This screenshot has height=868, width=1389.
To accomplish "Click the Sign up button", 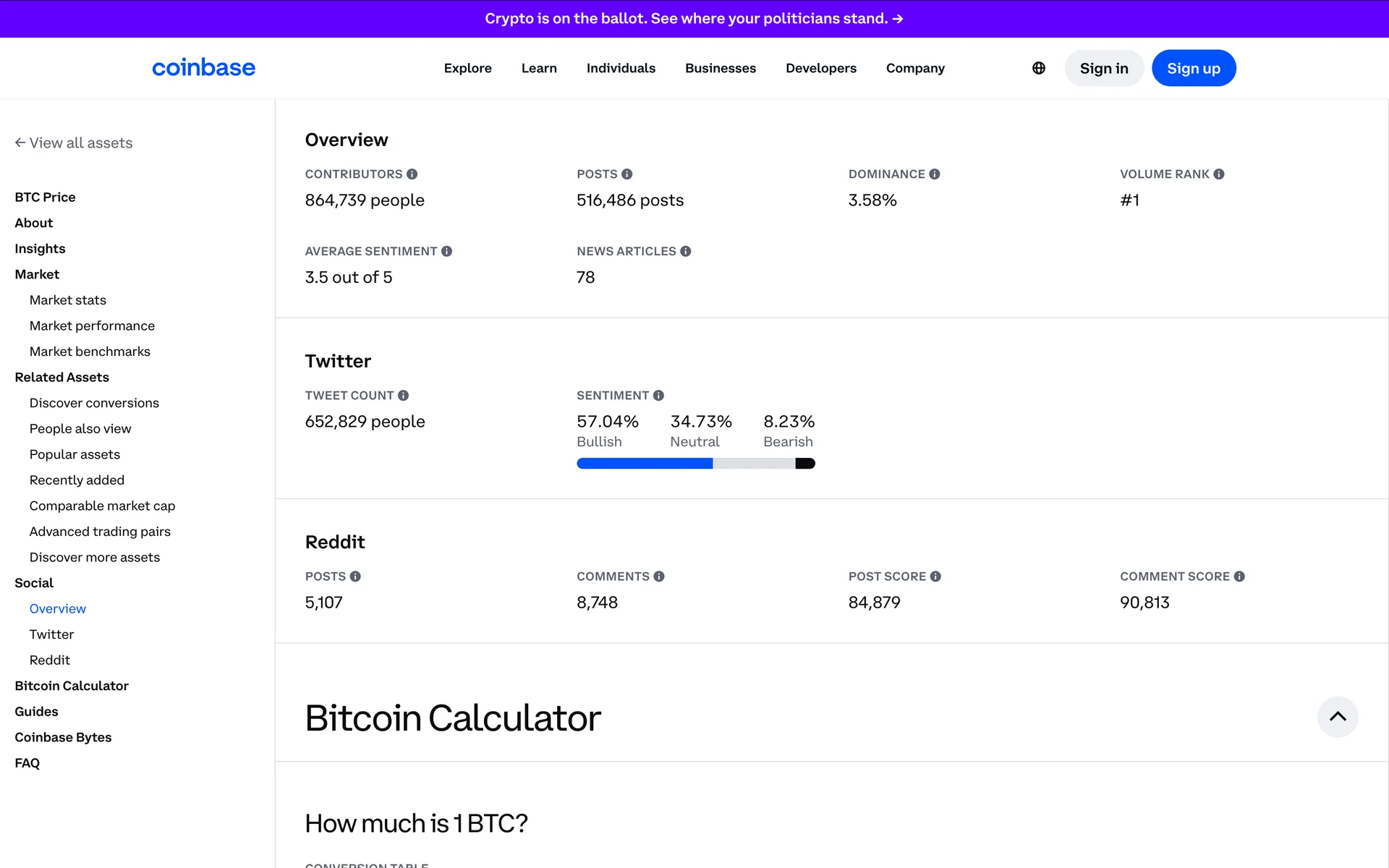I will tap(1193, 68).
